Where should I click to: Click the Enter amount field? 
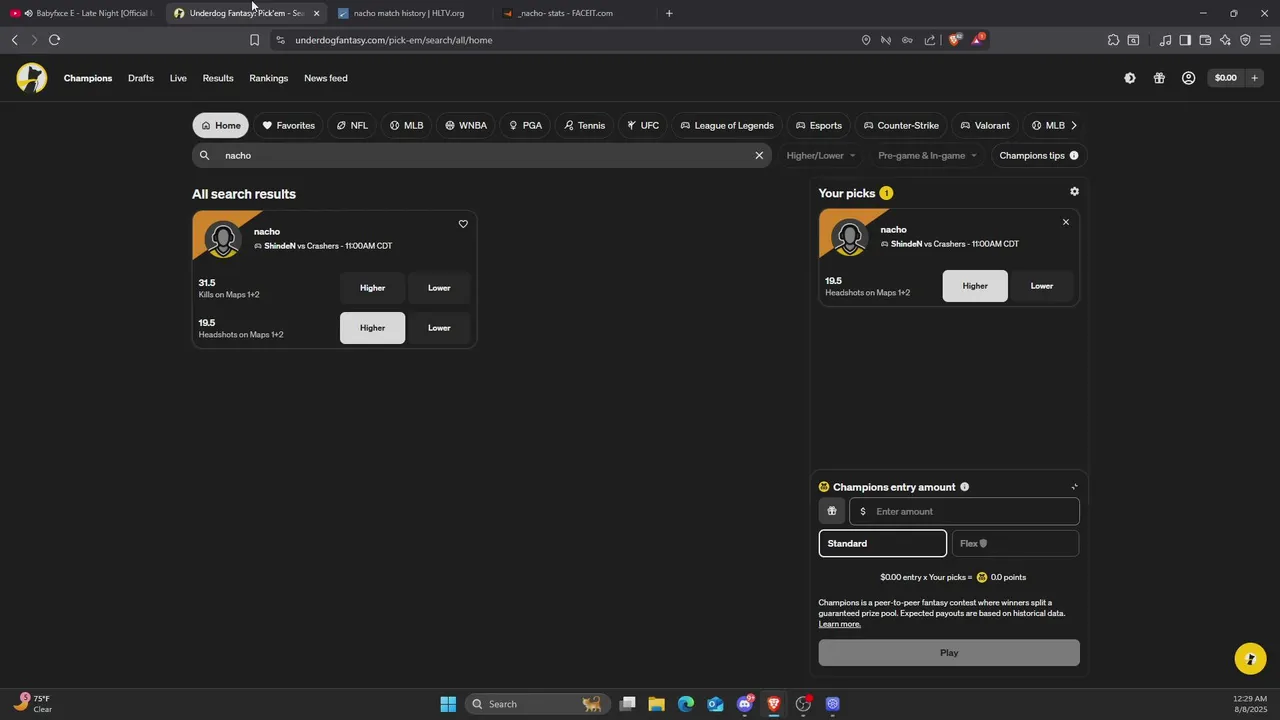(x=964, y=511)
